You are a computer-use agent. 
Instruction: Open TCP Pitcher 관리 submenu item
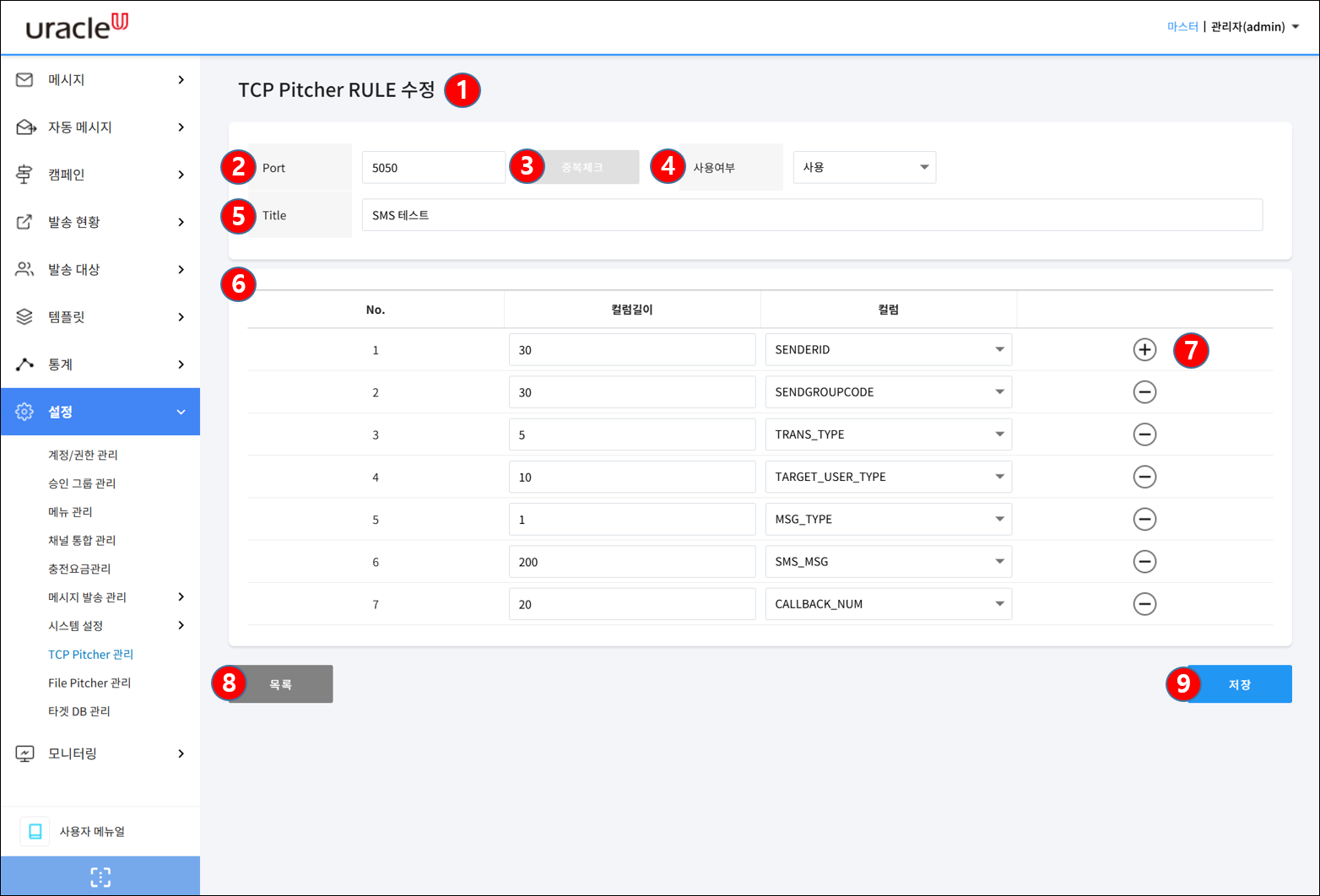tap(90, 654)
